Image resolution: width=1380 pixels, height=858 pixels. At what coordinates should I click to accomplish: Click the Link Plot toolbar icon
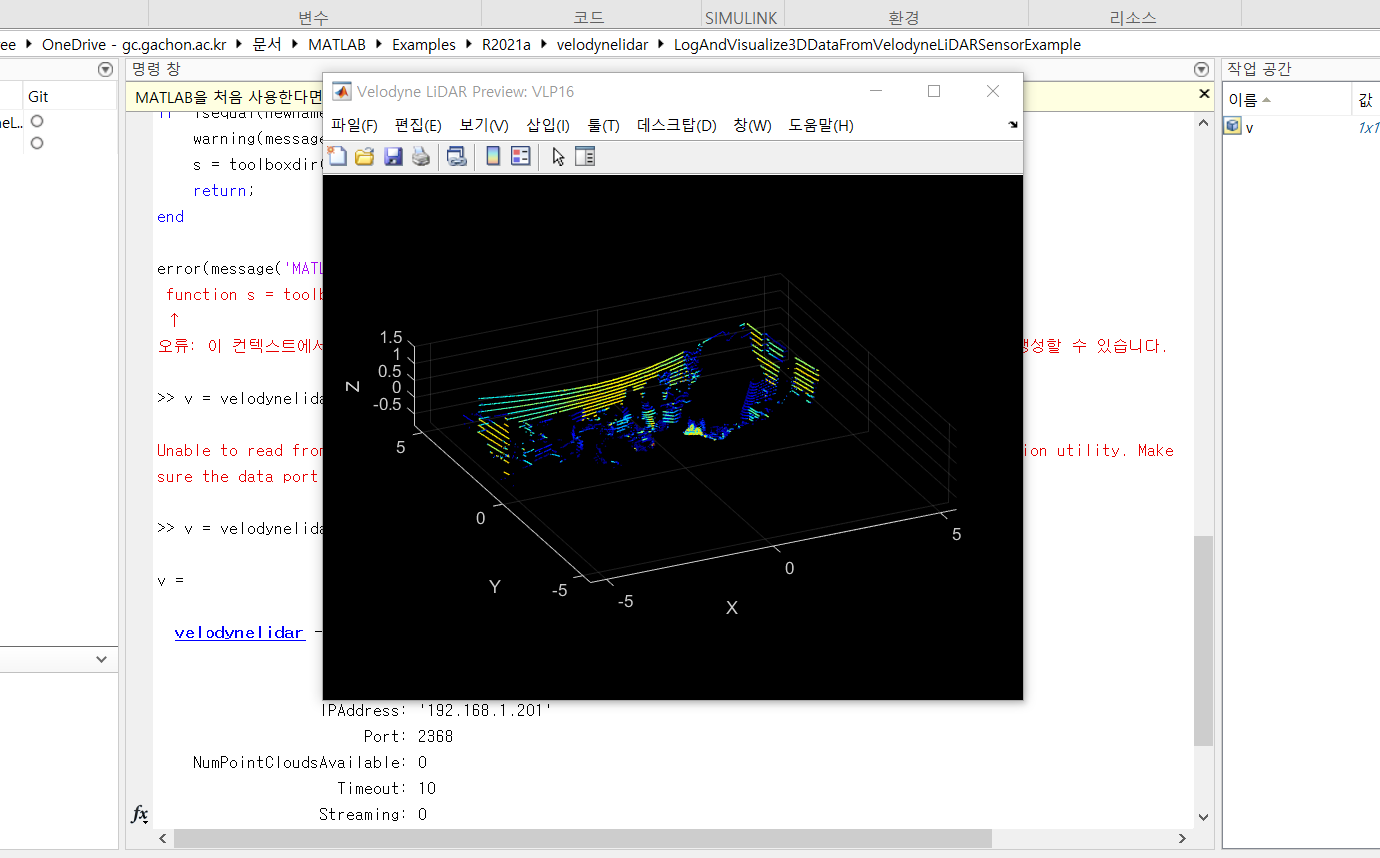tap(456, 156)
